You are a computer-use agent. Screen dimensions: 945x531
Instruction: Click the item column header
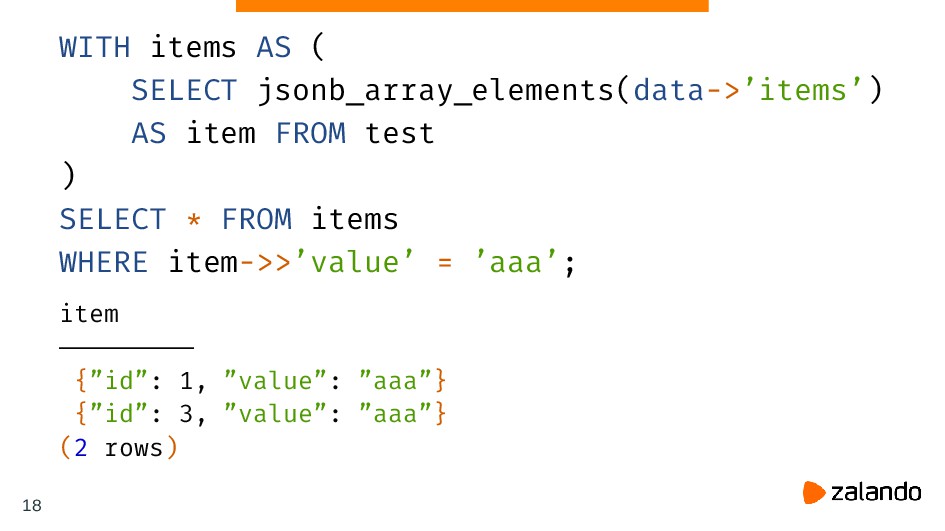(89, 314)
